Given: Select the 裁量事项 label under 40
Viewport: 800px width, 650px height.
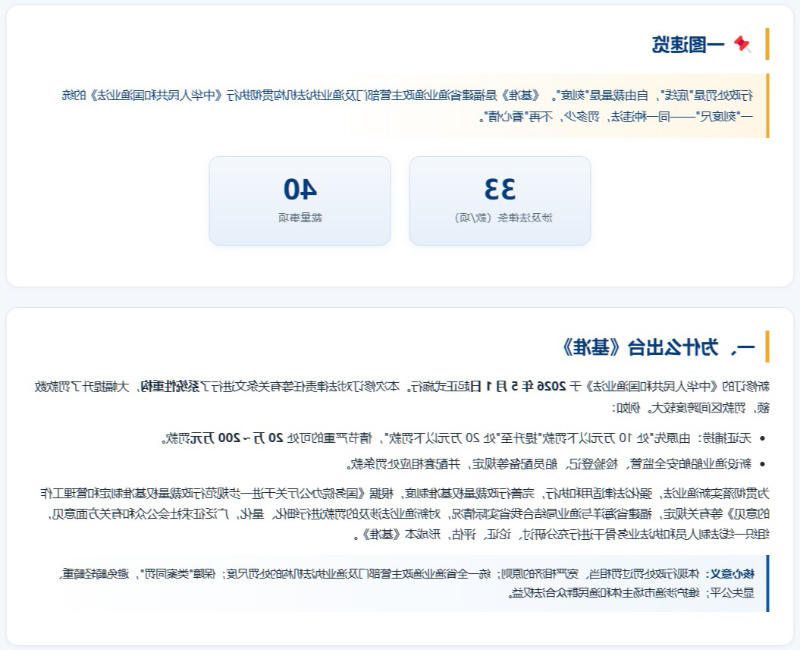Looking at the screenshot, I should (x=300, y=218).
